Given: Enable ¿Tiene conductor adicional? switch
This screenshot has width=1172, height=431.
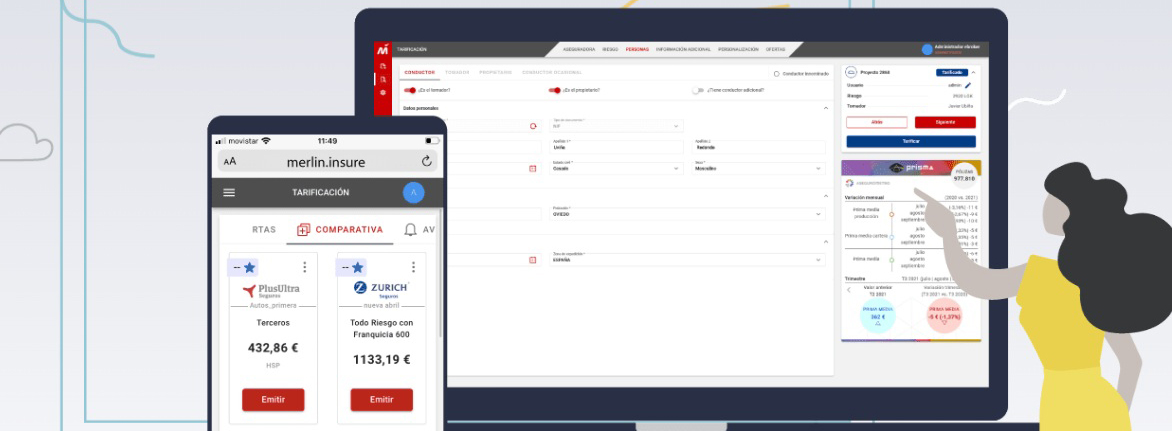Looking at the screenshot, I should 697,90.
